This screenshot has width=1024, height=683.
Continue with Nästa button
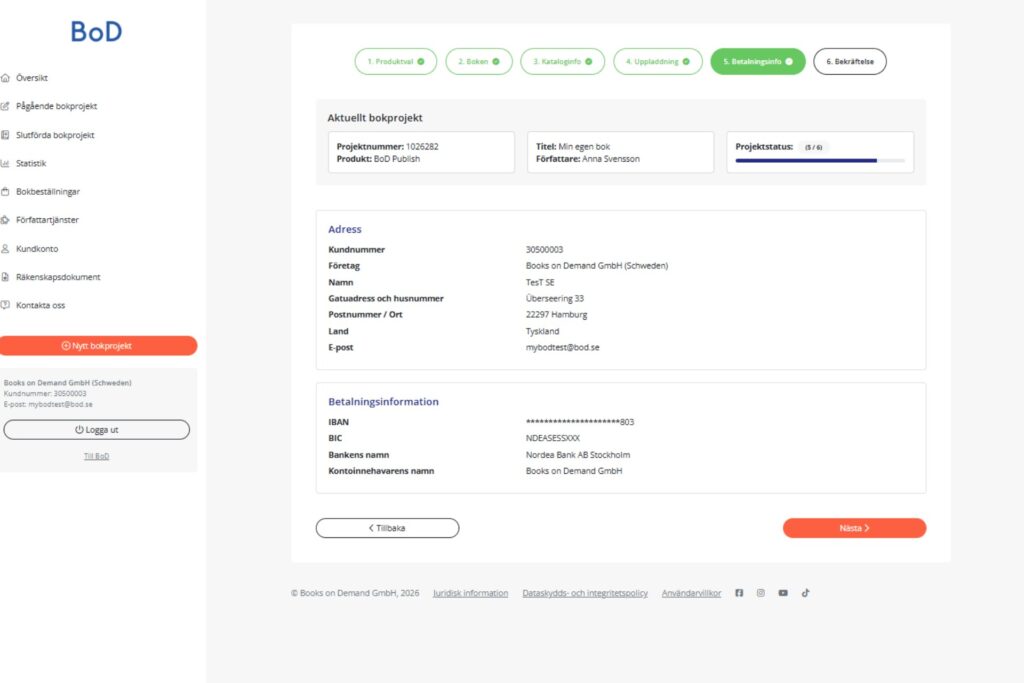point(854,528)
